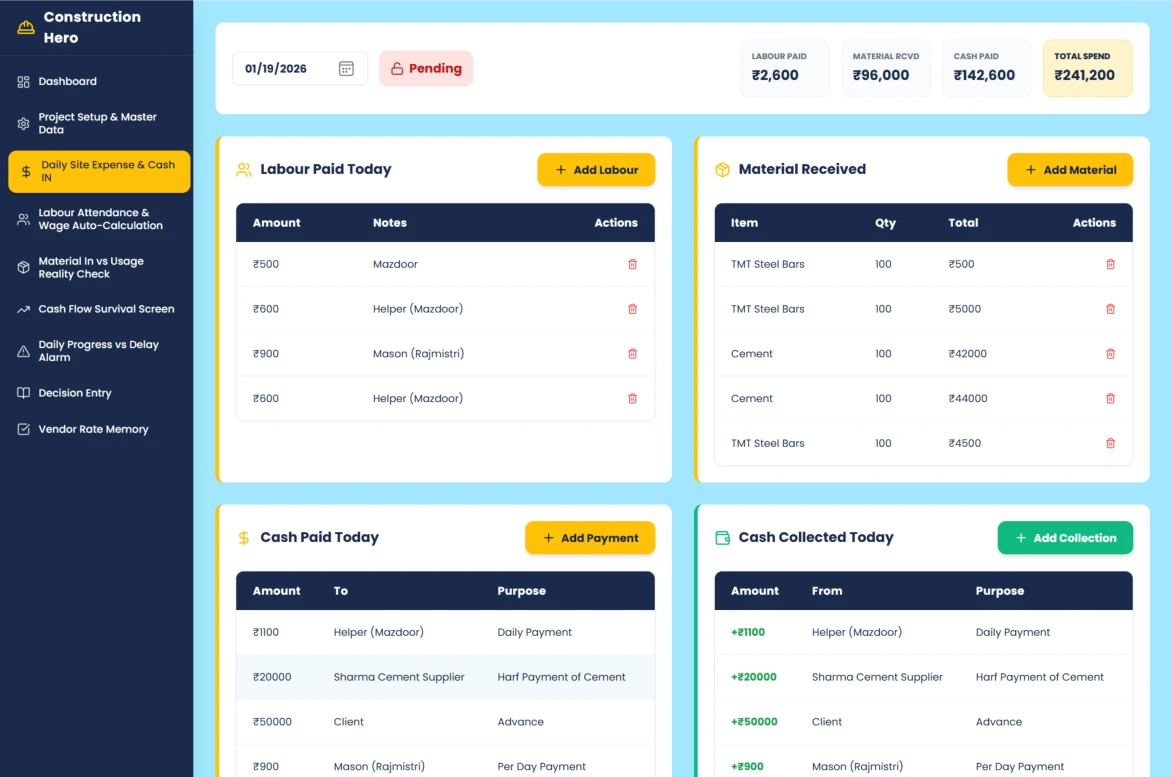Delete the ₹900 Mason (Rajmistri) labour entry
Image resolution: width=1172 pixels, height=777 pixels.
(632, 354)
